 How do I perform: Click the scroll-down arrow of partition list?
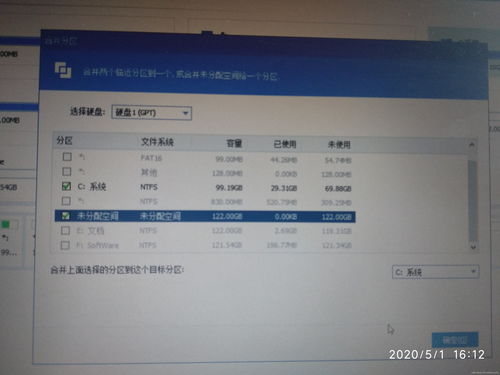tap(473, 247)
